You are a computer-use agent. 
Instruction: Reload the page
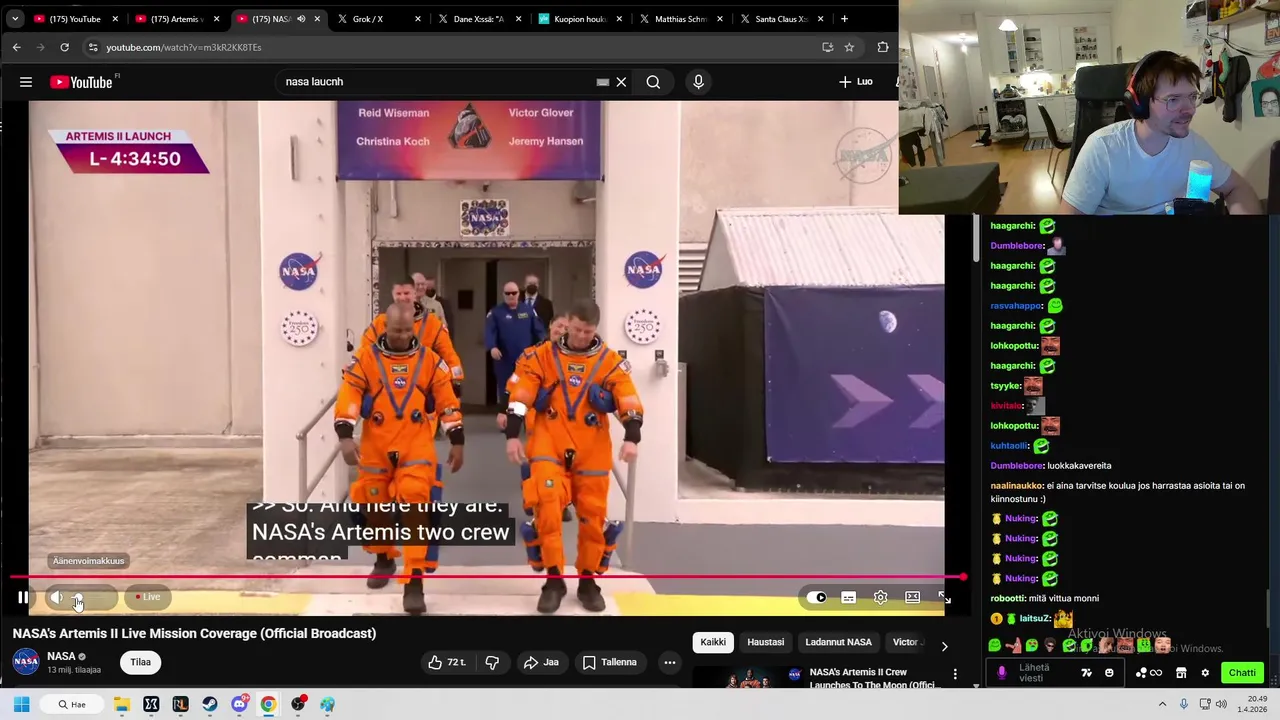click(x=64, y=47)
